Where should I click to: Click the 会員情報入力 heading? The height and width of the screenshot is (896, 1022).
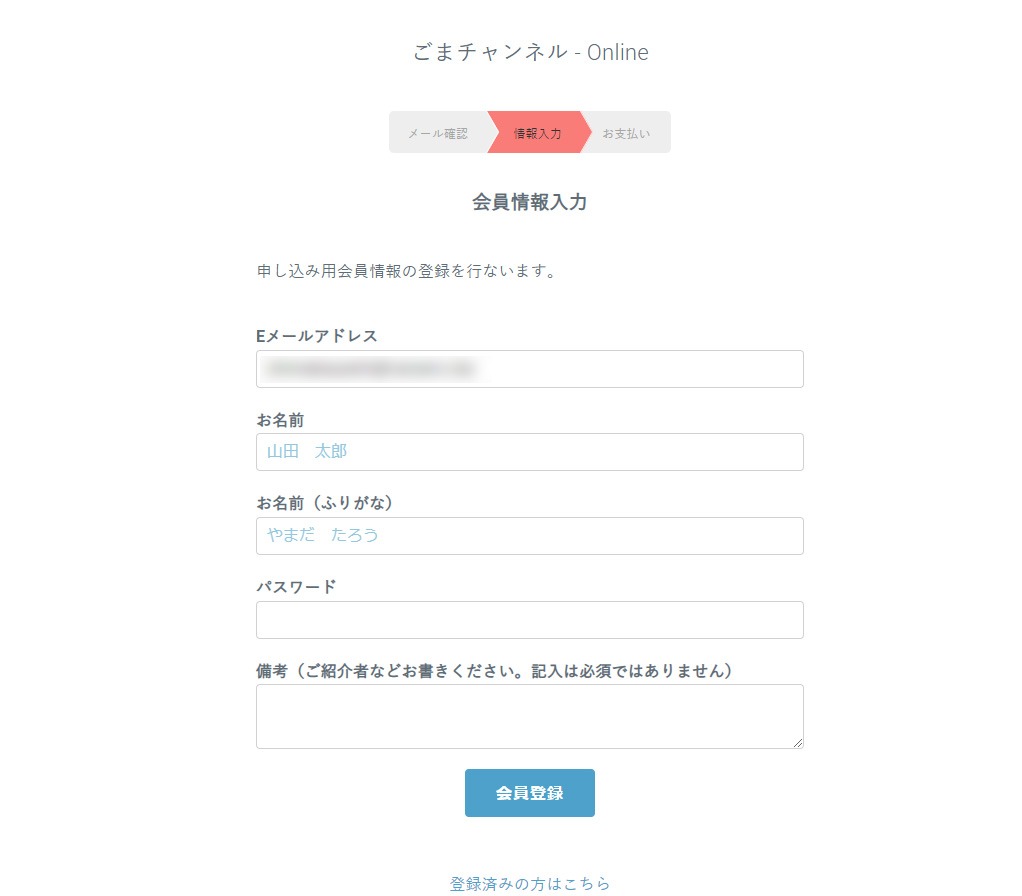530,202
